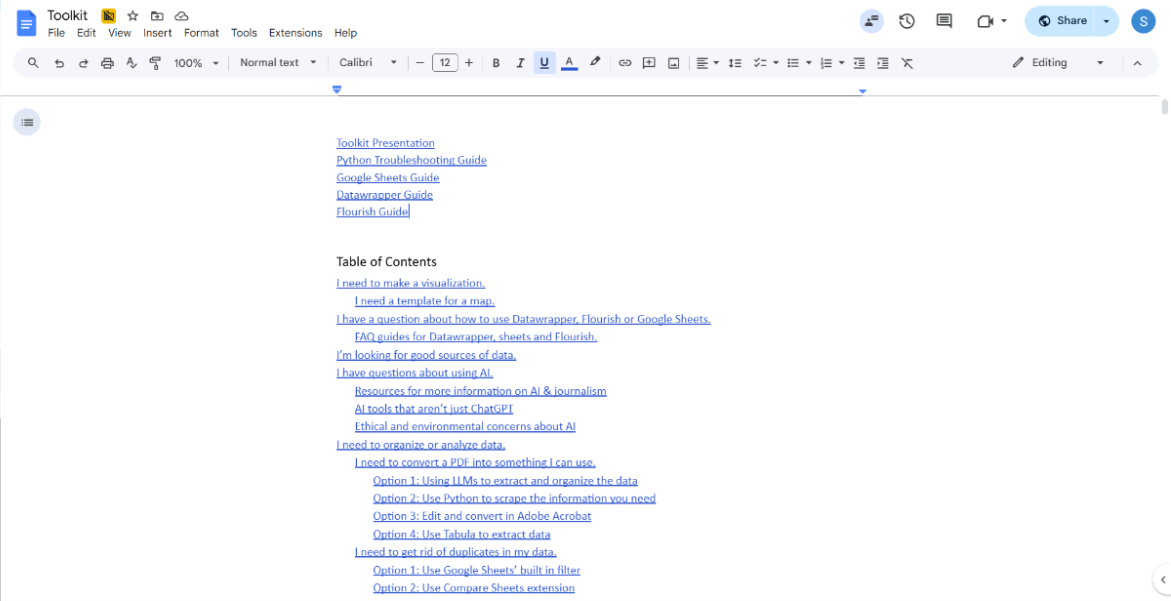
Task: Open the Google Docs home icon
Action: tap(26, 24)
